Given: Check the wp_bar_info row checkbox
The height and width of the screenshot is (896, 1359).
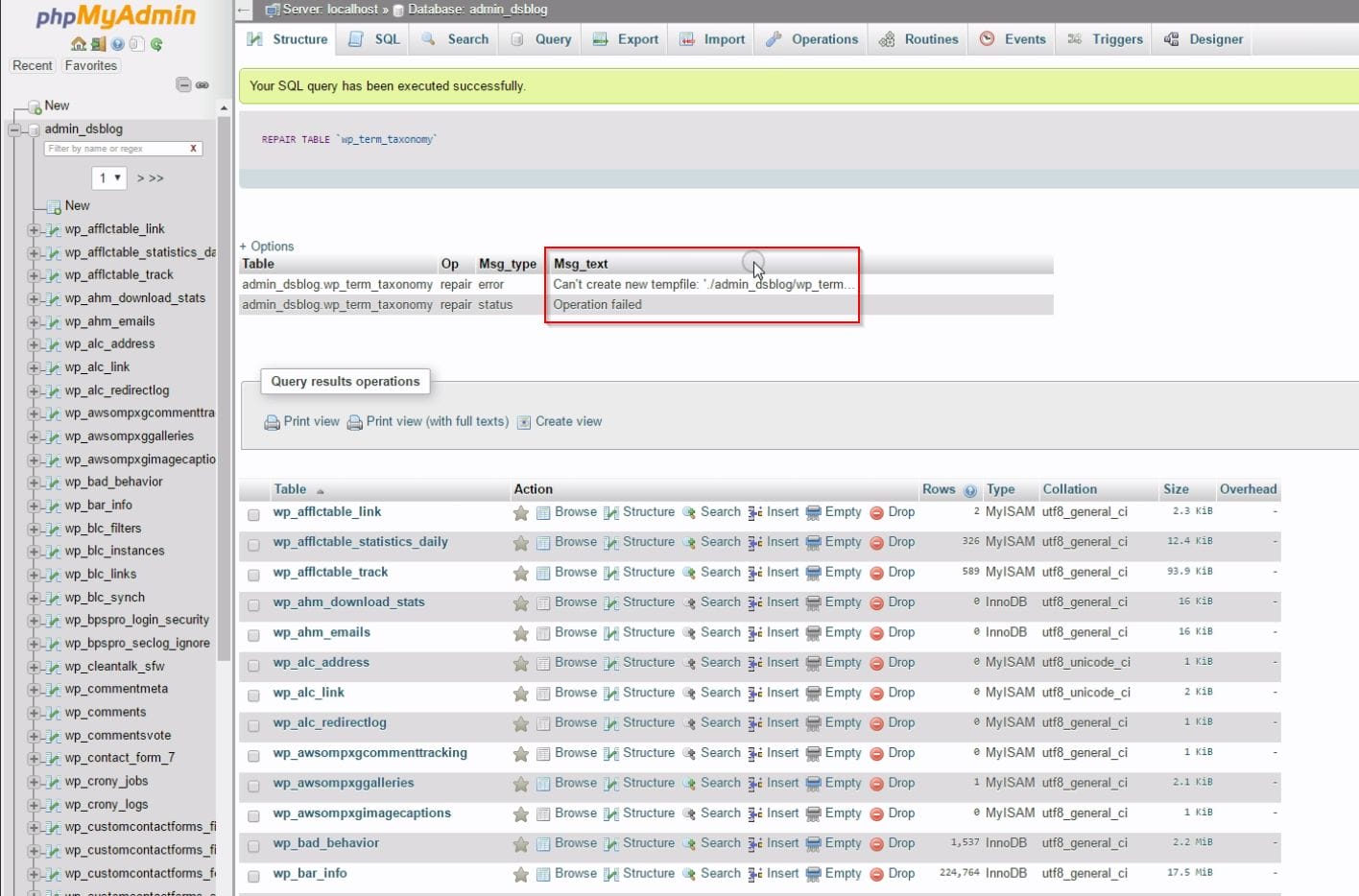Looking at the screenshot, I should pyautogui.click(x=253, y=877).
